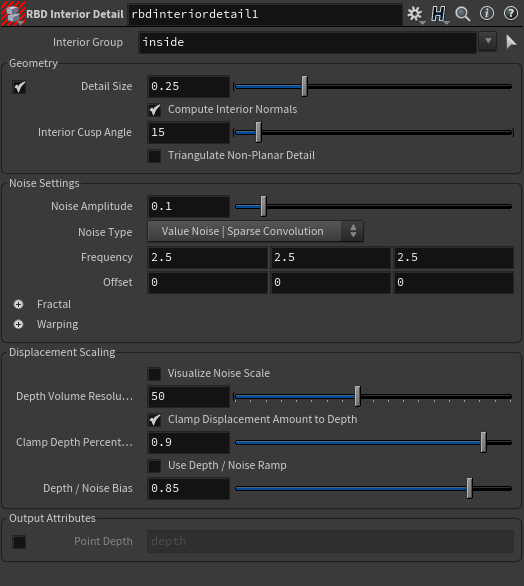Click the Noise Amplitude label
This screenshot has height=586, width=524.
click(92, 206)
